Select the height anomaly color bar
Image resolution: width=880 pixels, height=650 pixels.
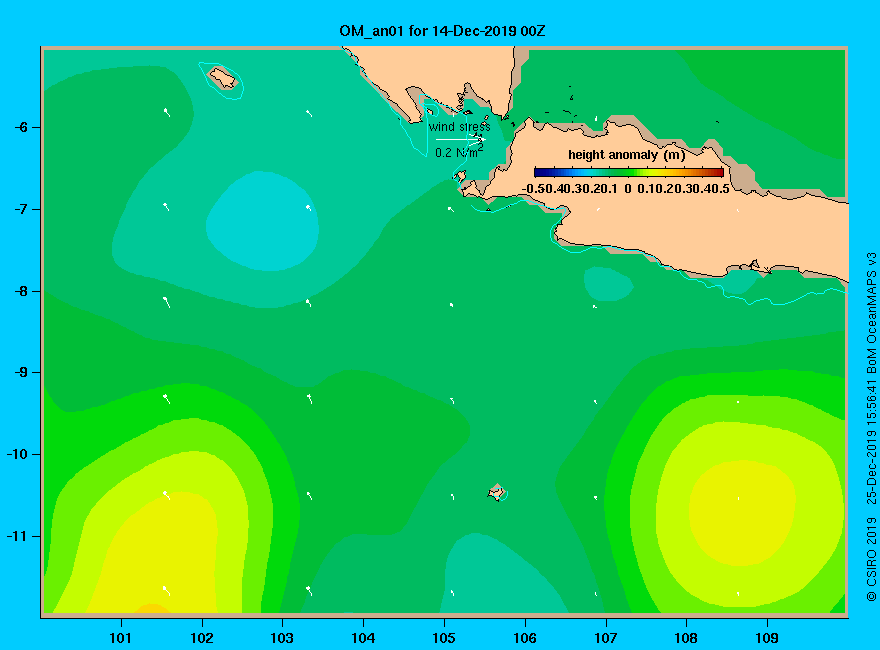[x=629, y=172]
